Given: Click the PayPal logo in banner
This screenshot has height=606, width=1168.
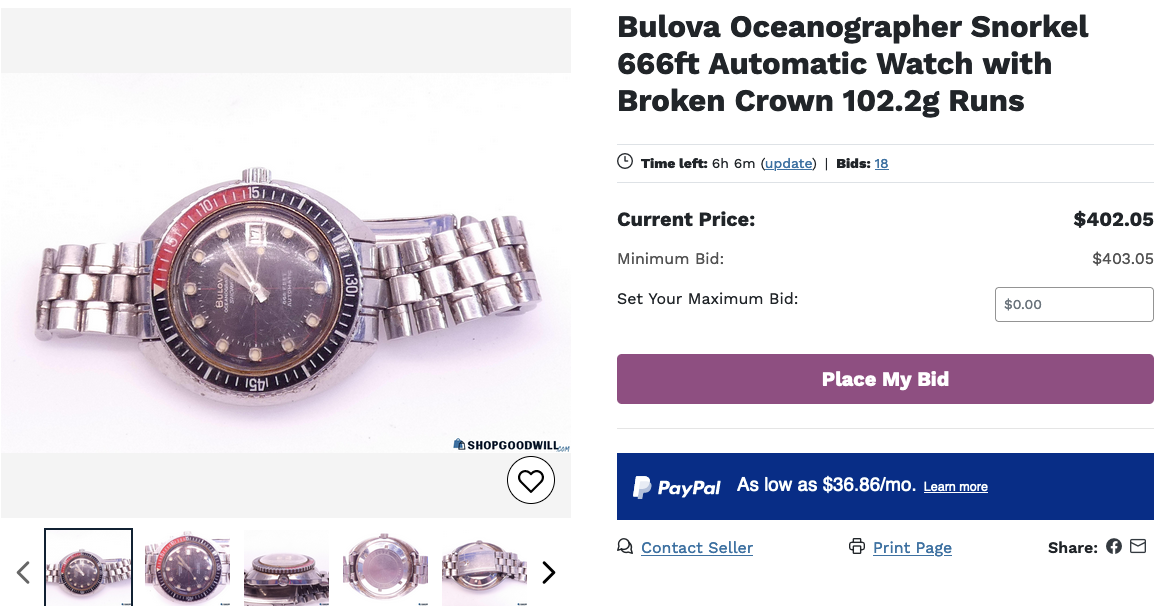Looking at the screenshot, I should point(677,487).
